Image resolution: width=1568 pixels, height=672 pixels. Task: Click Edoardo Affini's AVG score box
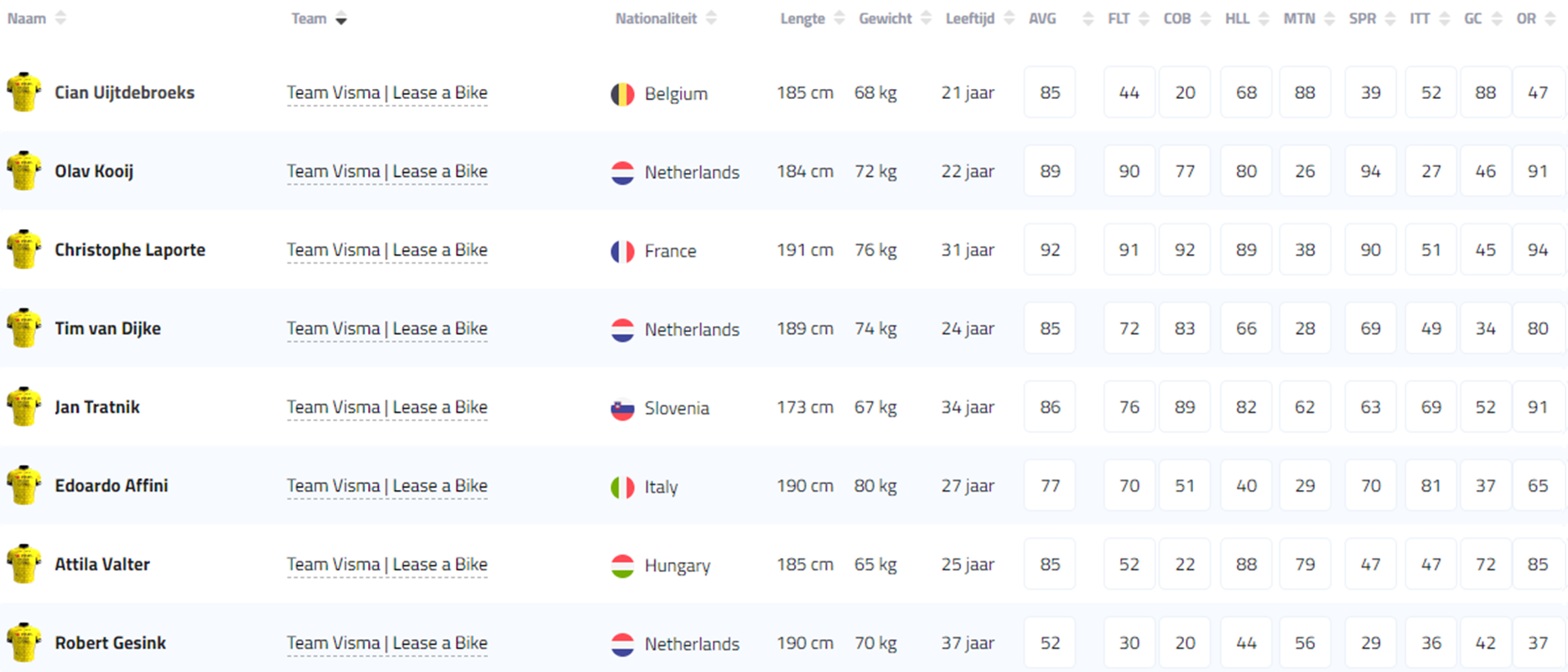pyautogui.click(x=1050, y=486)
